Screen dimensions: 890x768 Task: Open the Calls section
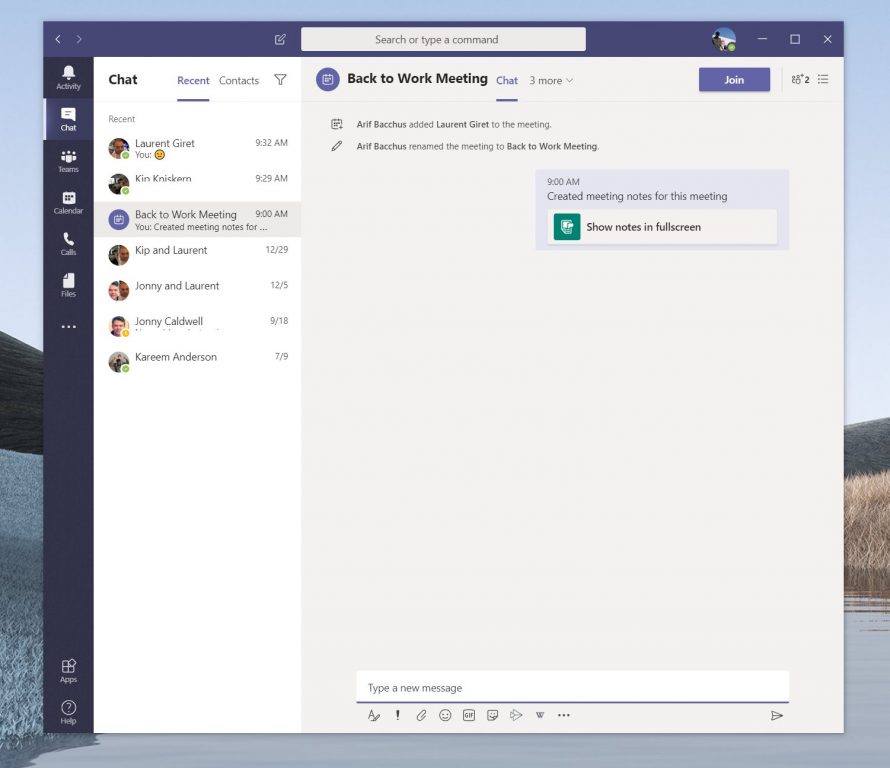pos(68,244)
